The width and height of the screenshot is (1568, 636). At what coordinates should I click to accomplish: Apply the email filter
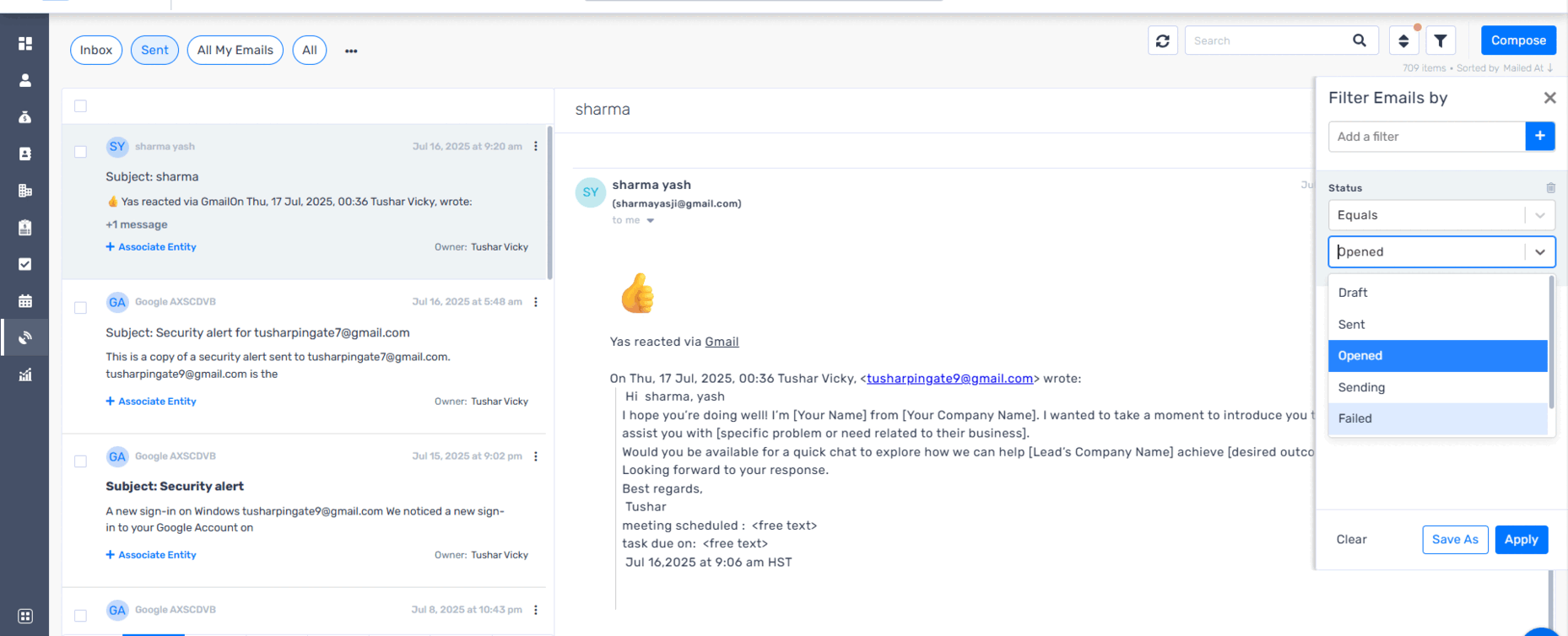tap(1521, 540)
